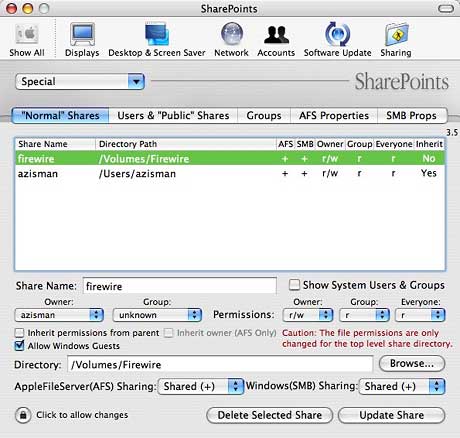Image resolution: width=460 pixels, height=438 pixels.
Task: Click the AFS column header
Action: coord(286,144)
